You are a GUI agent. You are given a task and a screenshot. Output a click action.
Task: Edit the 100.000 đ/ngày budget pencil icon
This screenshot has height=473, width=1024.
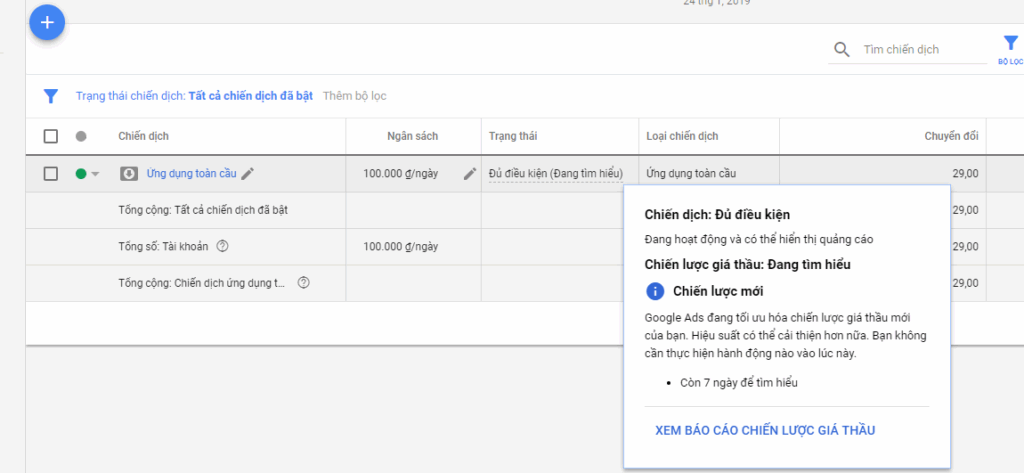point(470,174)
